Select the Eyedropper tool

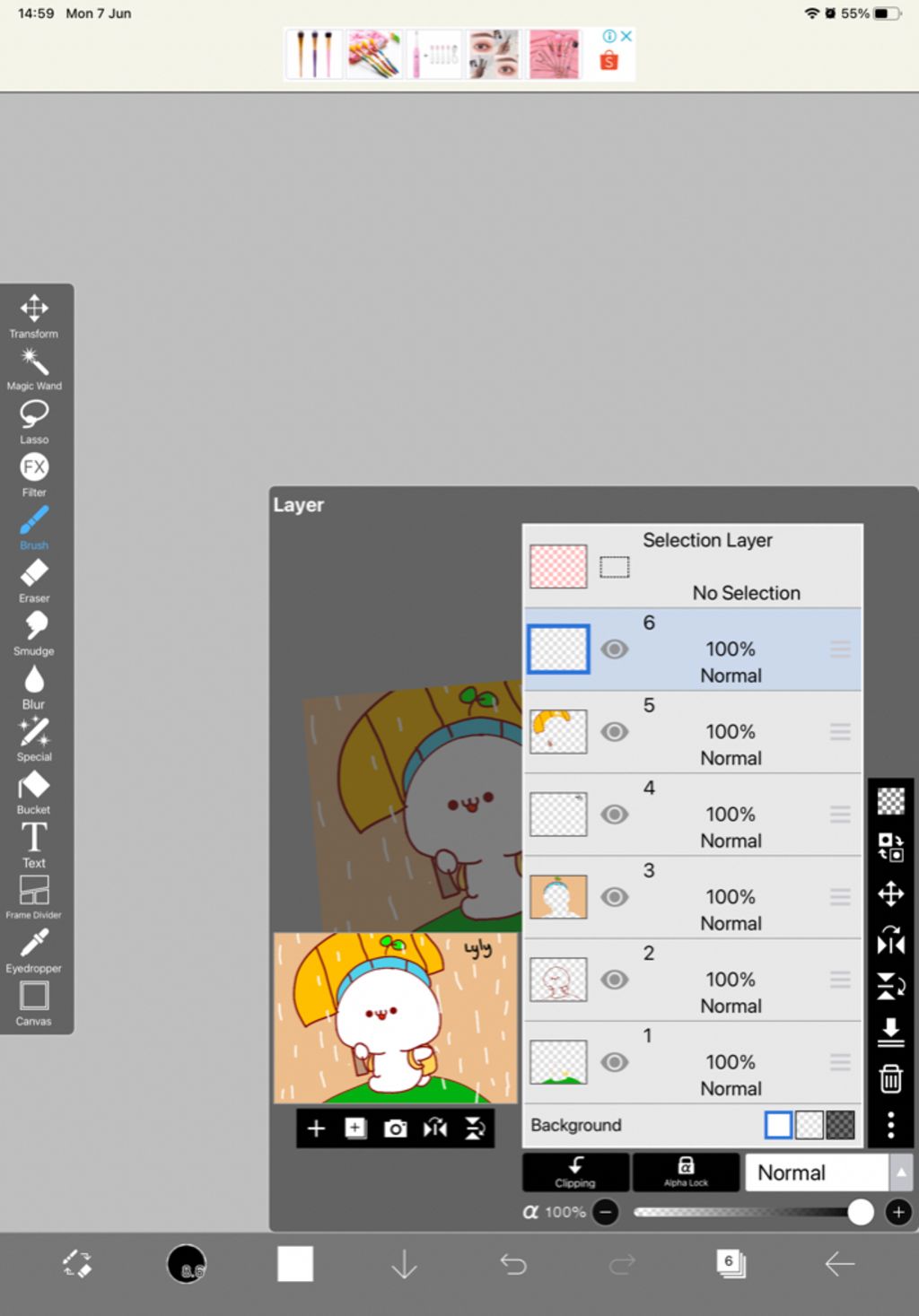[x=34, y=951]
